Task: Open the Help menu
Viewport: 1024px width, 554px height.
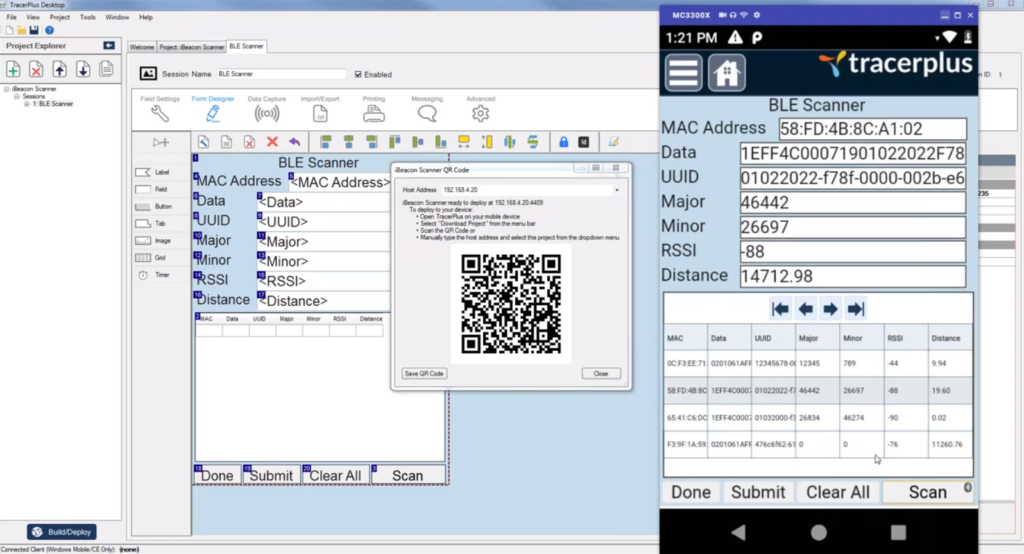Action: (x=146, y=17)
